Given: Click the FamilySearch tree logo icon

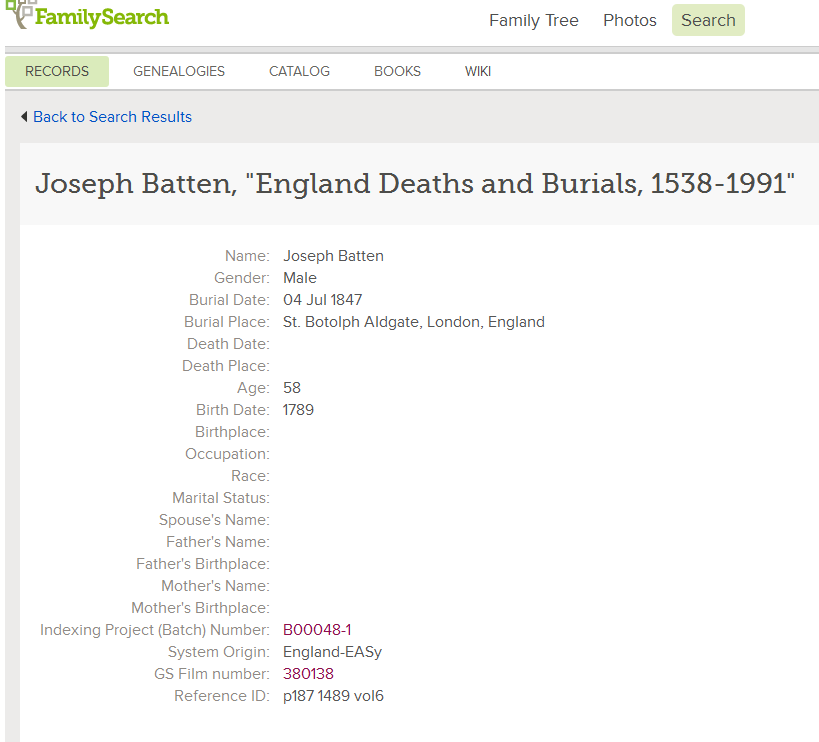Looking at the screenshot, I should point(20,14).
